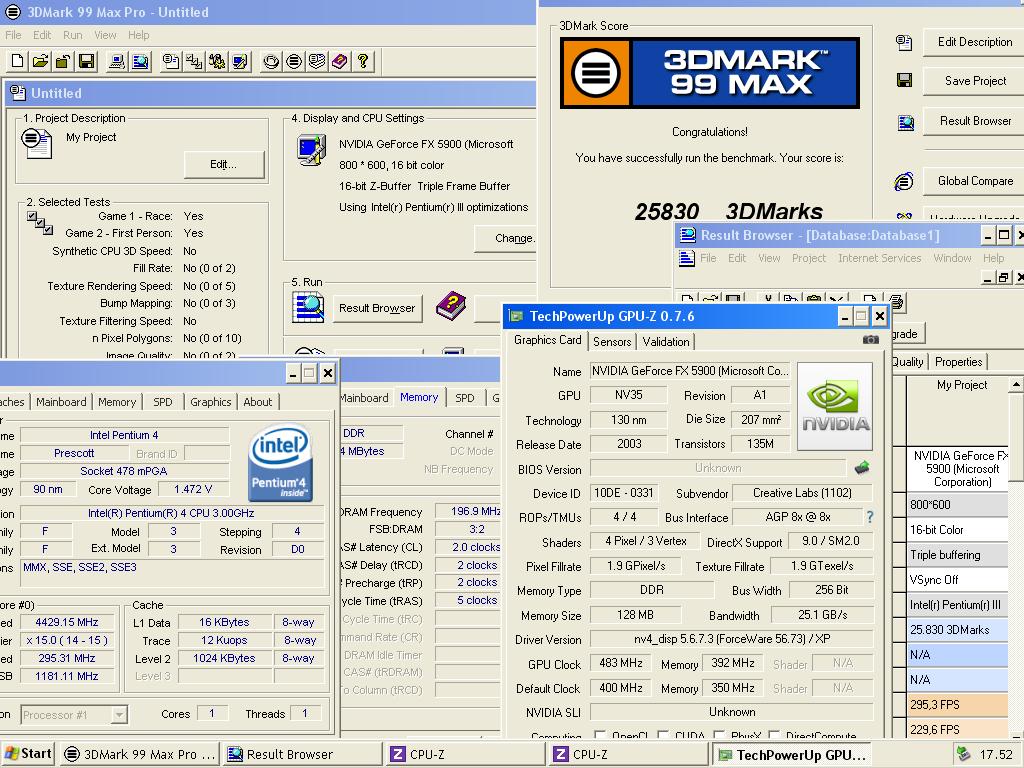Click the floppy icon beside Save Project

point(904,80)
